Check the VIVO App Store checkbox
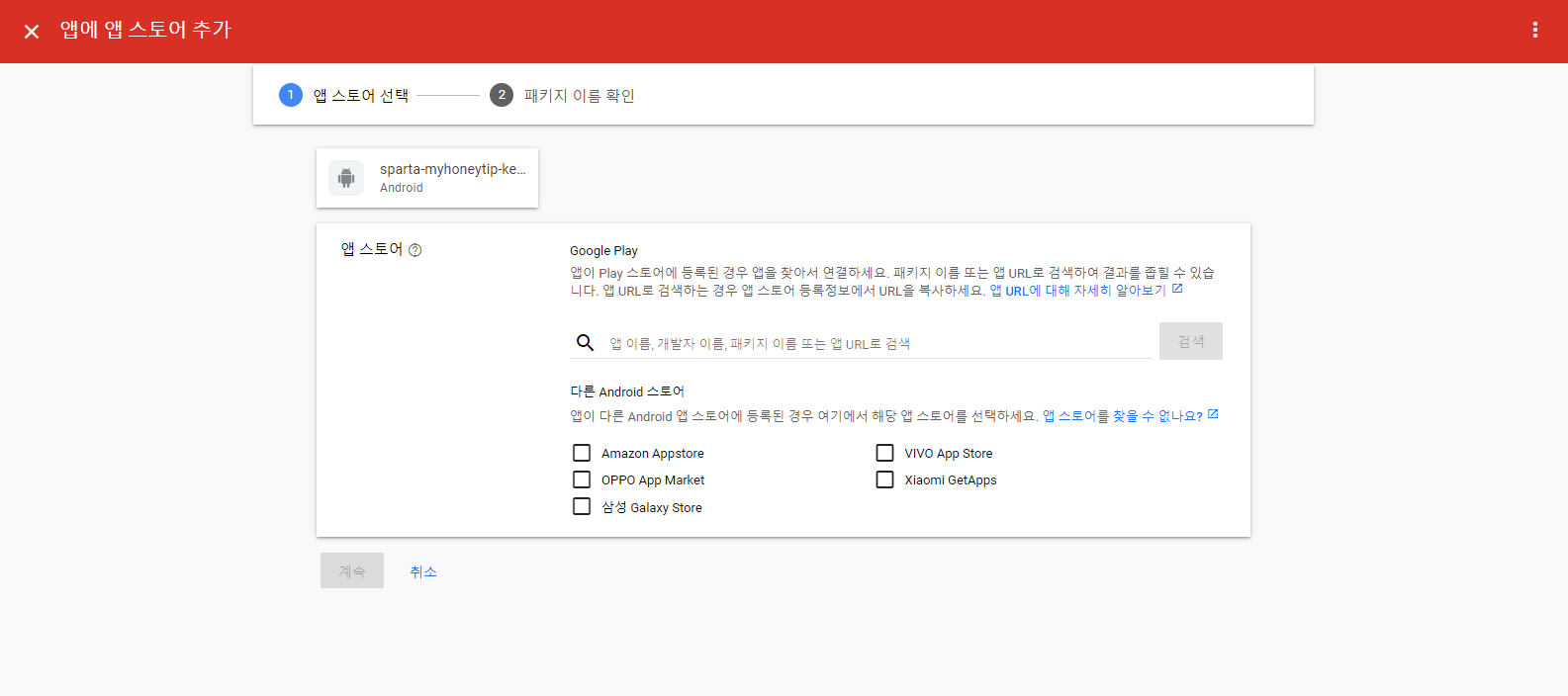The width and height of the screenshot is (1568, 696). point(884,453)
